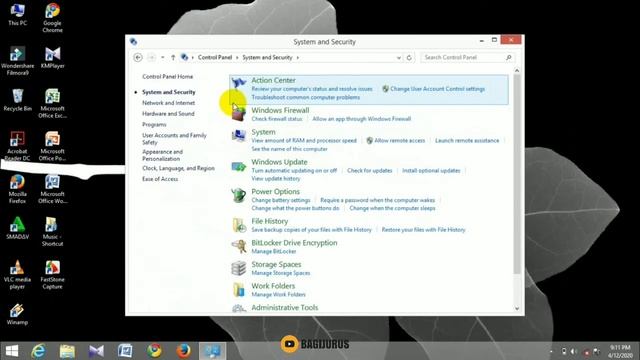The width and height of the screenshot is (640, 360).
Task: Click the vertical scrollbar thumb
Action: pyautogui.click(x=517, y=175)
